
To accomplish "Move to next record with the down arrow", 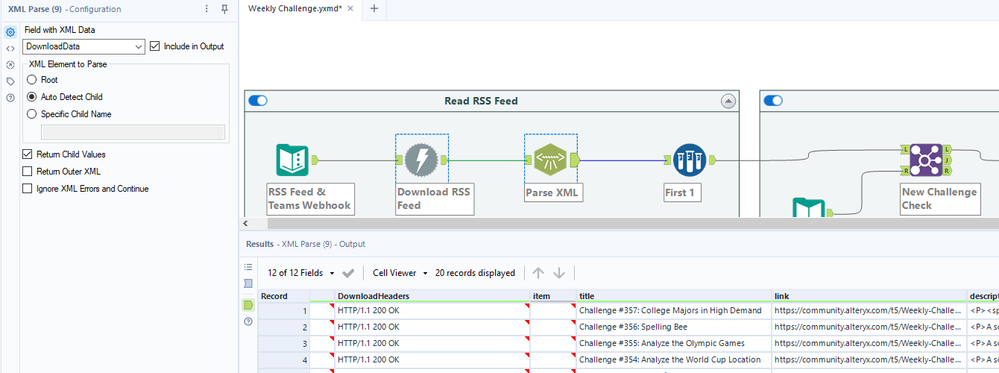I will point(559,273).
